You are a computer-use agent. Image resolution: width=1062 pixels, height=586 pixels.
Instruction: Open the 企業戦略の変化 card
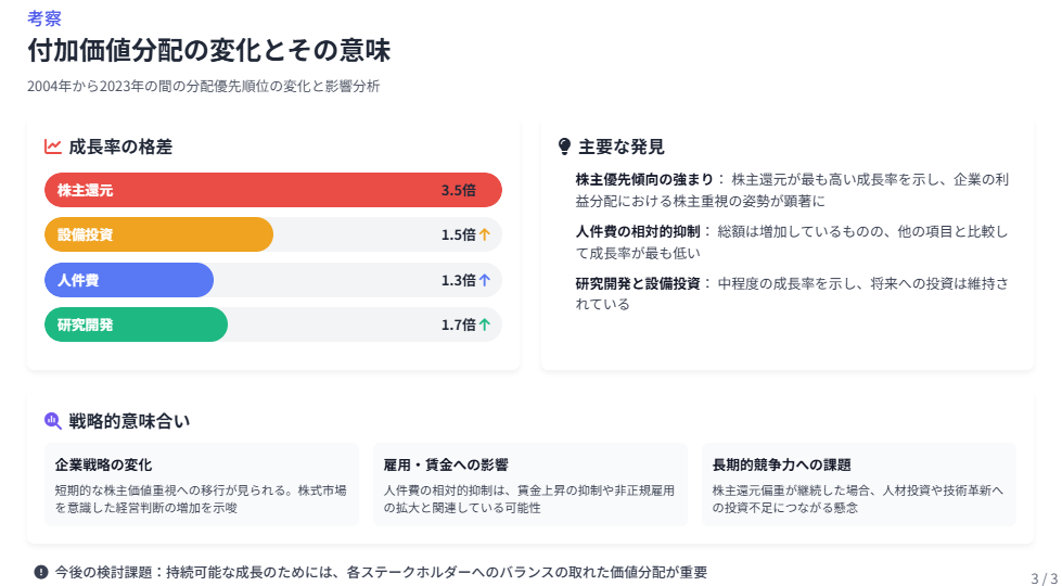pyautogui.click(x=201, y=485)
